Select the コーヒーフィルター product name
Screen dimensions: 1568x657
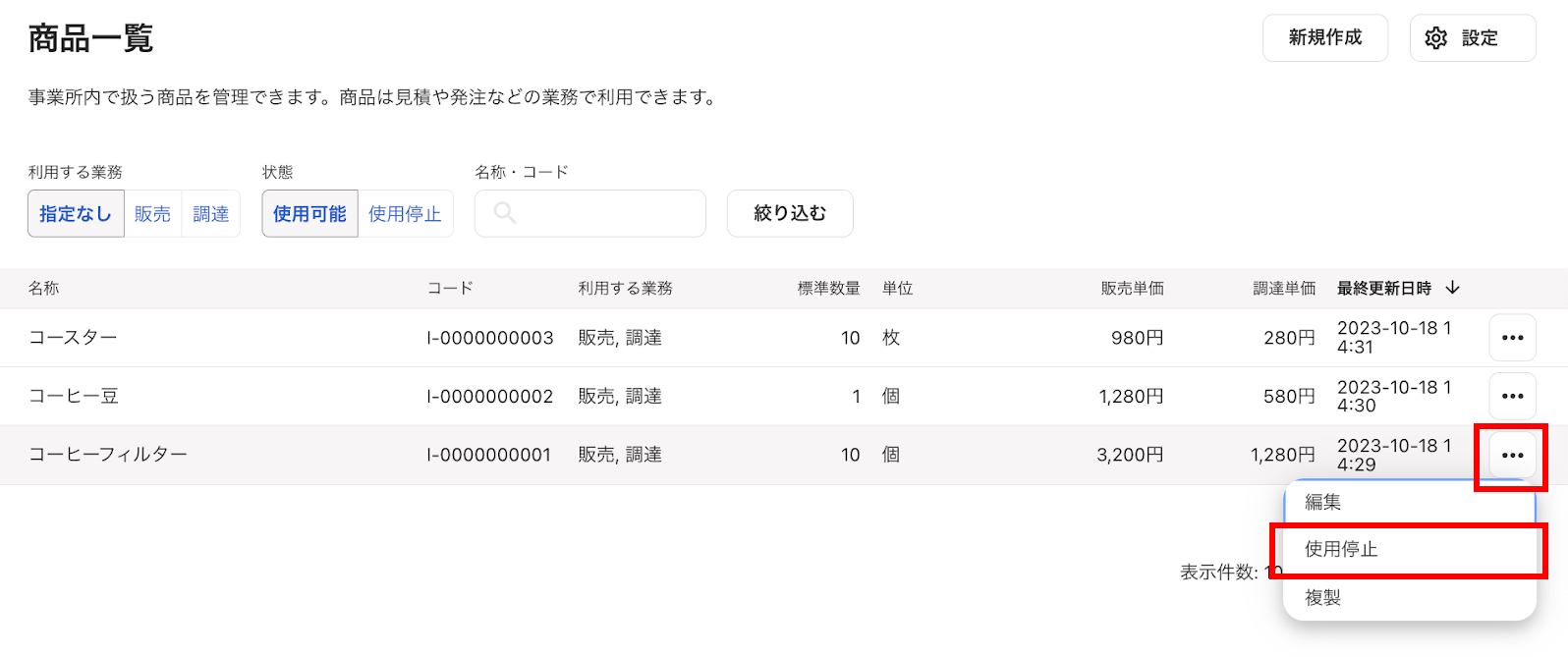[x=108, y=455]
